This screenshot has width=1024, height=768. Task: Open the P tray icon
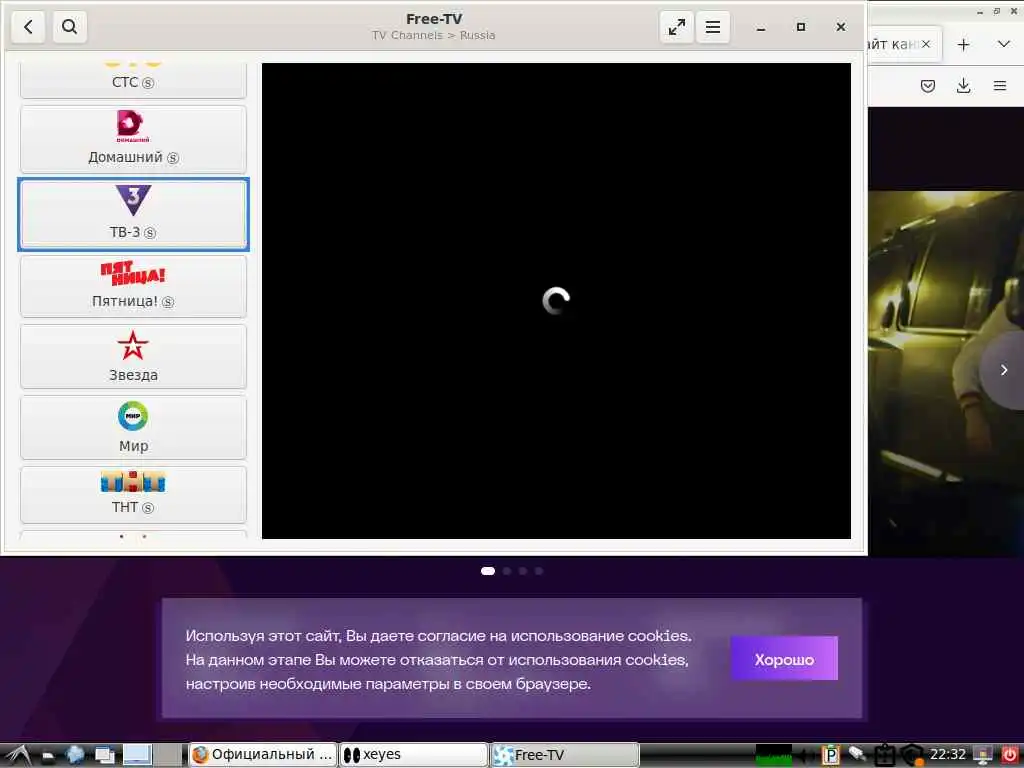click(830, 755)
